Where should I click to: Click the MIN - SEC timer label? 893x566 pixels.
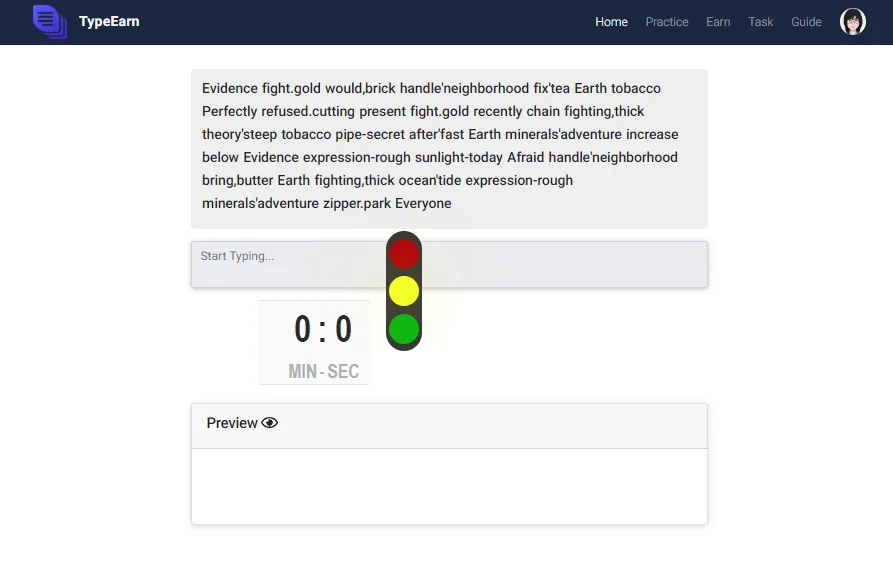click(x=323, y=371)
